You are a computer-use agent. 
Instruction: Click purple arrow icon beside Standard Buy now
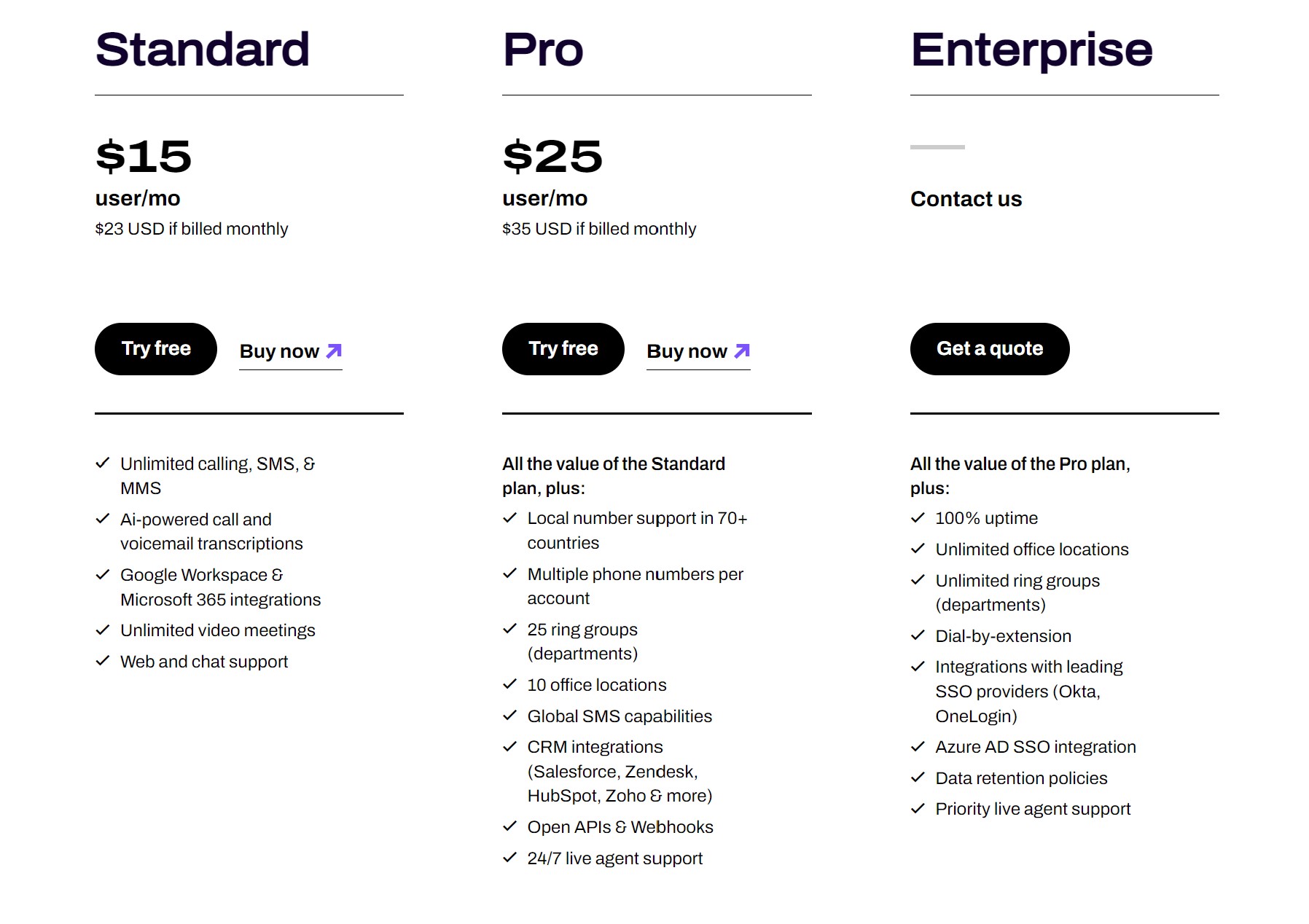pos(334,351)
